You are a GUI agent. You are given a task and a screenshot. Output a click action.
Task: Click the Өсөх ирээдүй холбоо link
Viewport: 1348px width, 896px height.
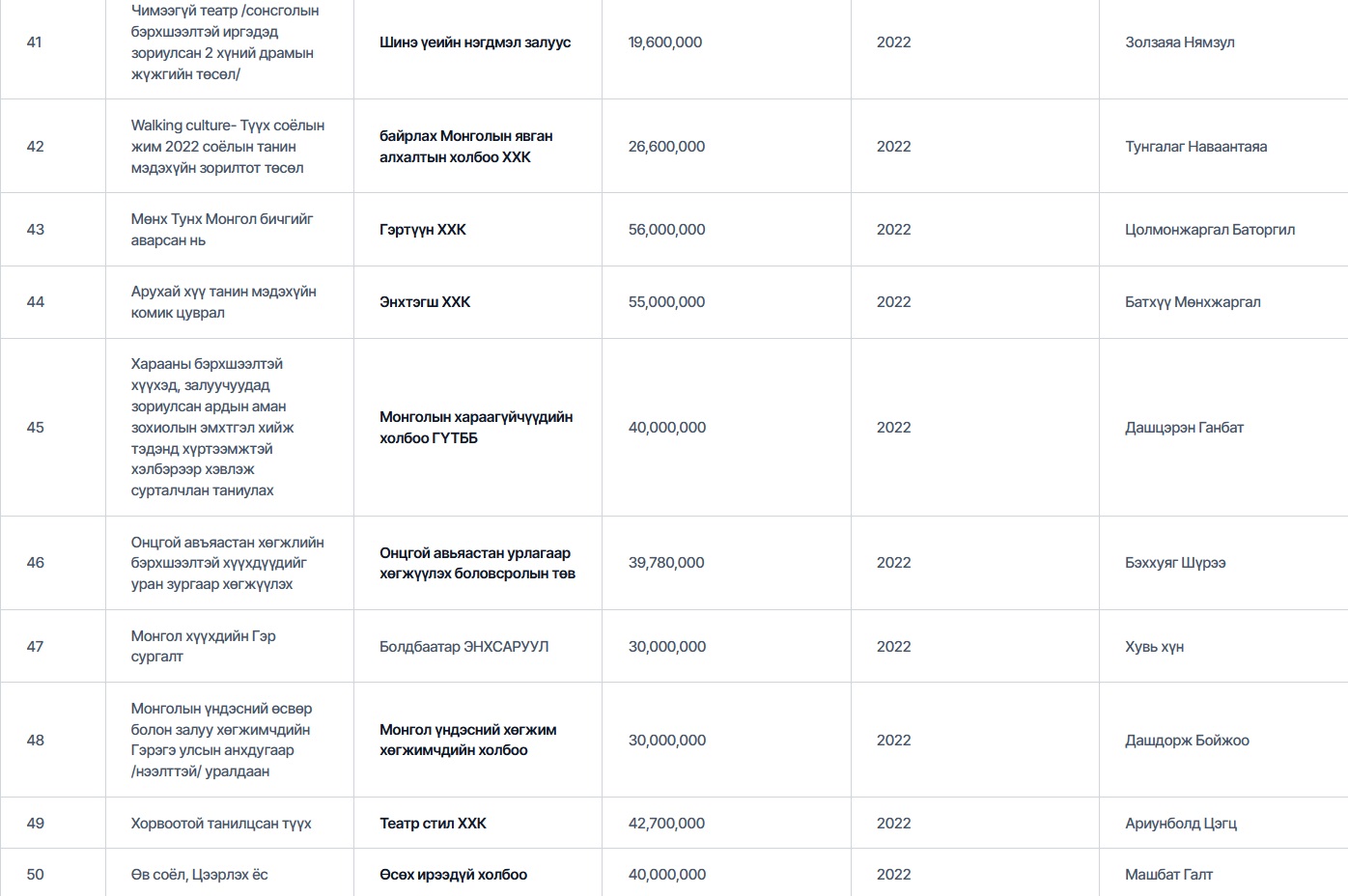(x=453, y=875)
